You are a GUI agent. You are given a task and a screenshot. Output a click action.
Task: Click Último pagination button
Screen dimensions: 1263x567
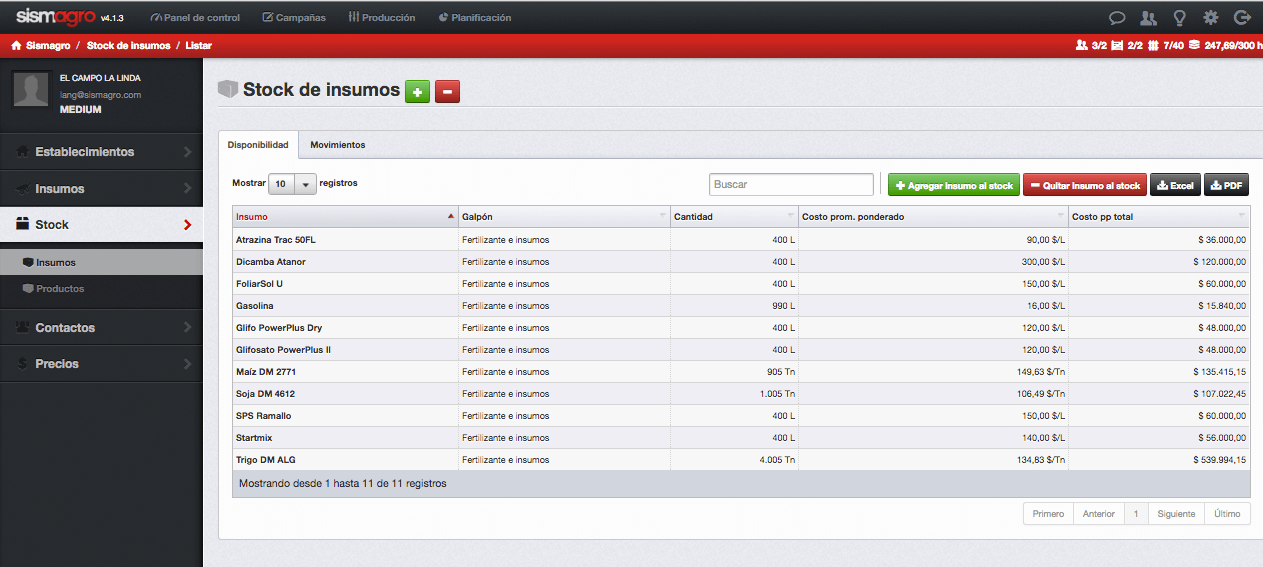tap(1227, 514)
